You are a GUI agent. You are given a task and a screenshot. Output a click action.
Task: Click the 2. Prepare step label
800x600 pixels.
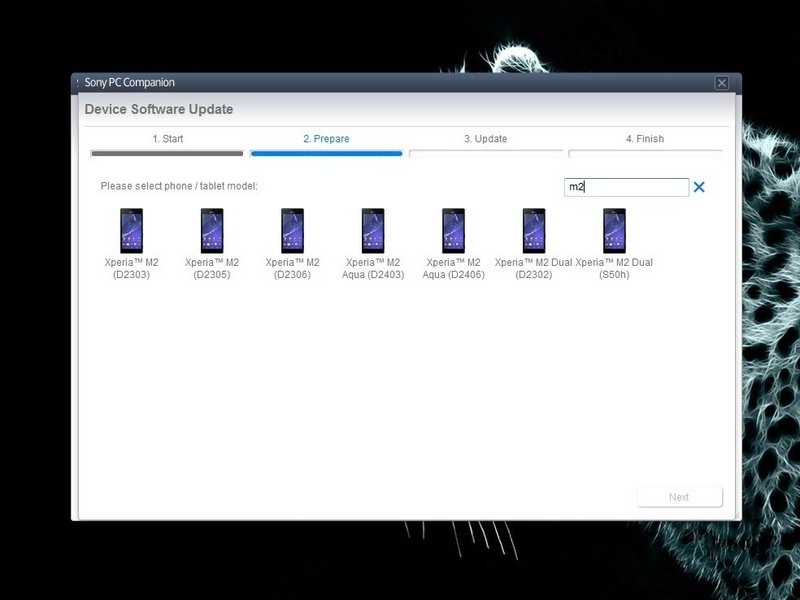click(327, 139)
